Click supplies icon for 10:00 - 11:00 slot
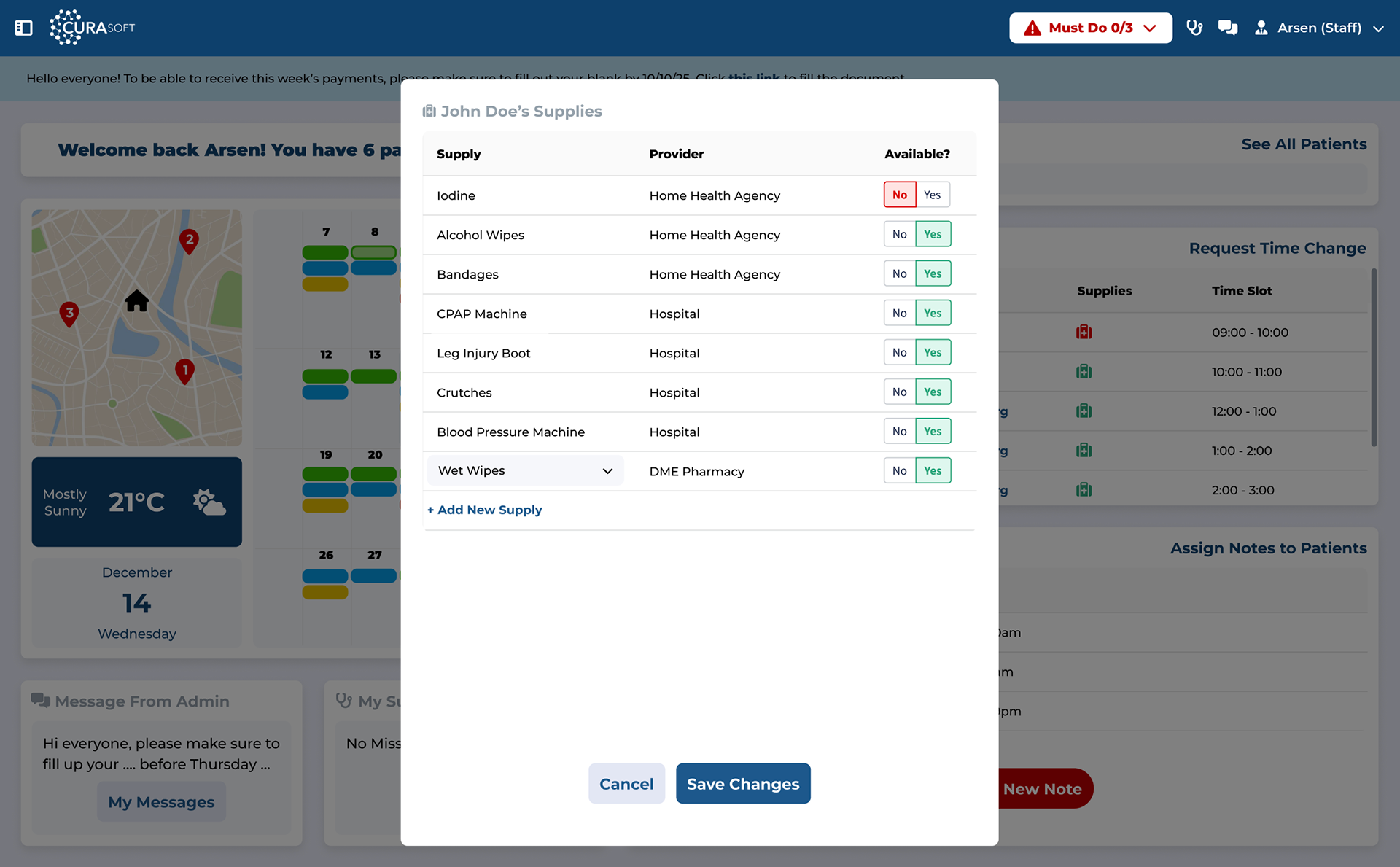The height and width of the screenshot is (867, 1400). point(1084,372)
